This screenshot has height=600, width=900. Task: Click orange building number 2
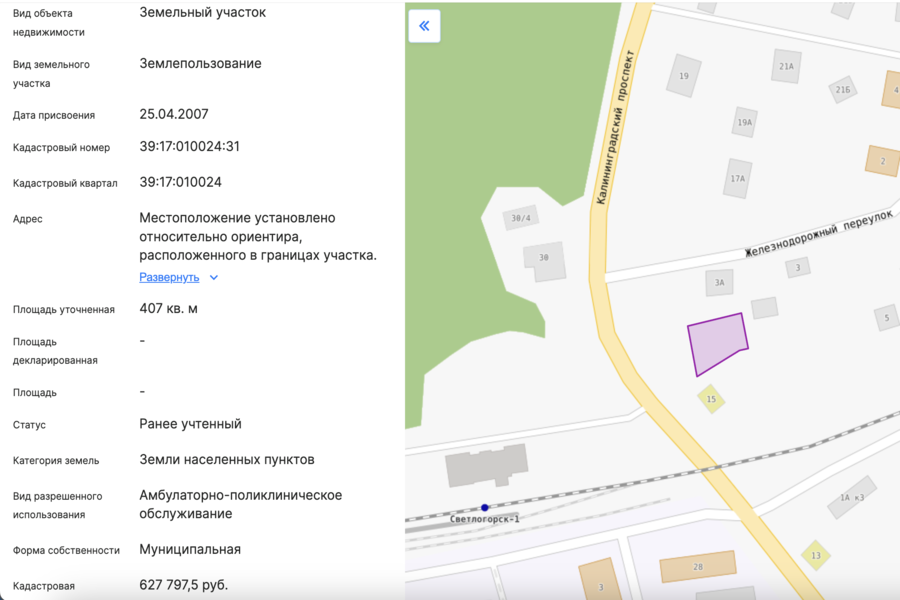(882, 160)
